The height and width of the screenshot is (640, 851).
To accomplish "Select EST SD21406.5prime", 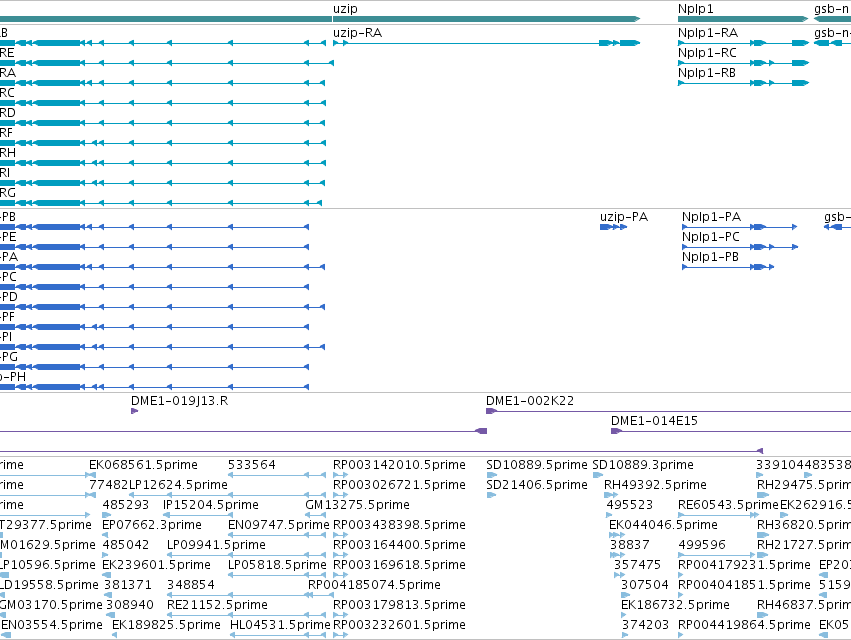I will 537,485.
